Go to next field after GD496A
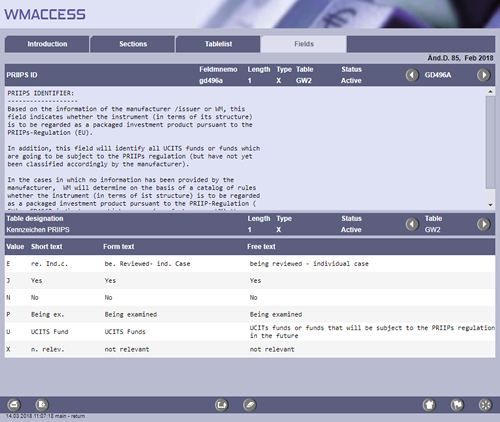Screen dimensions: 500x422 click(x=484, y=75)
